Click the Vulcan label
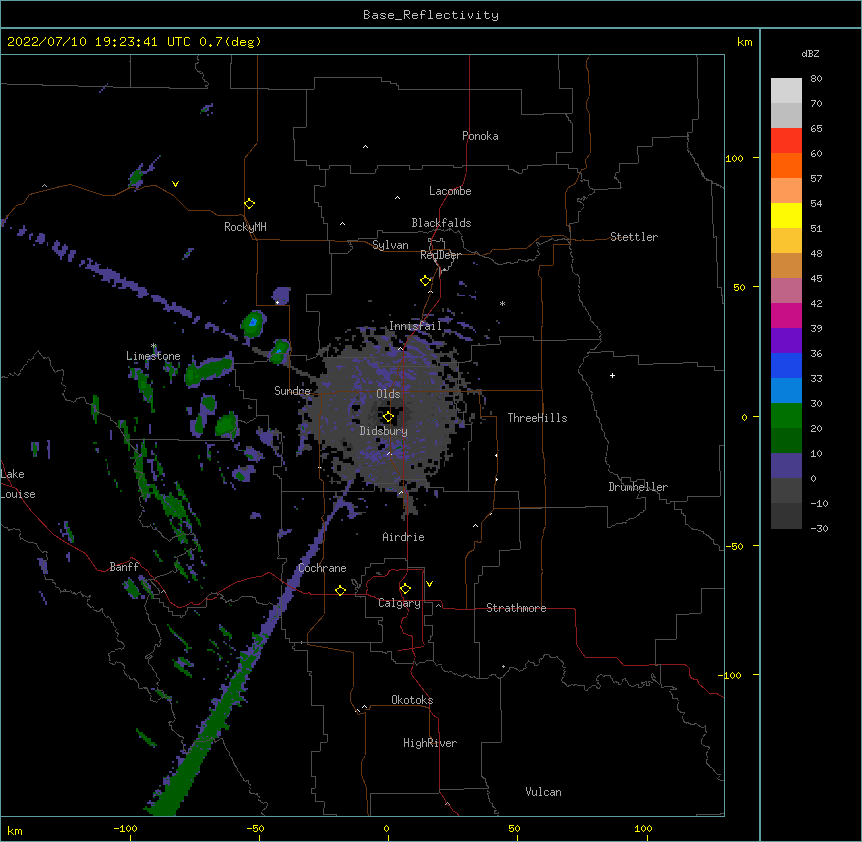The image size is (862, 842). (x=543, y=792)
